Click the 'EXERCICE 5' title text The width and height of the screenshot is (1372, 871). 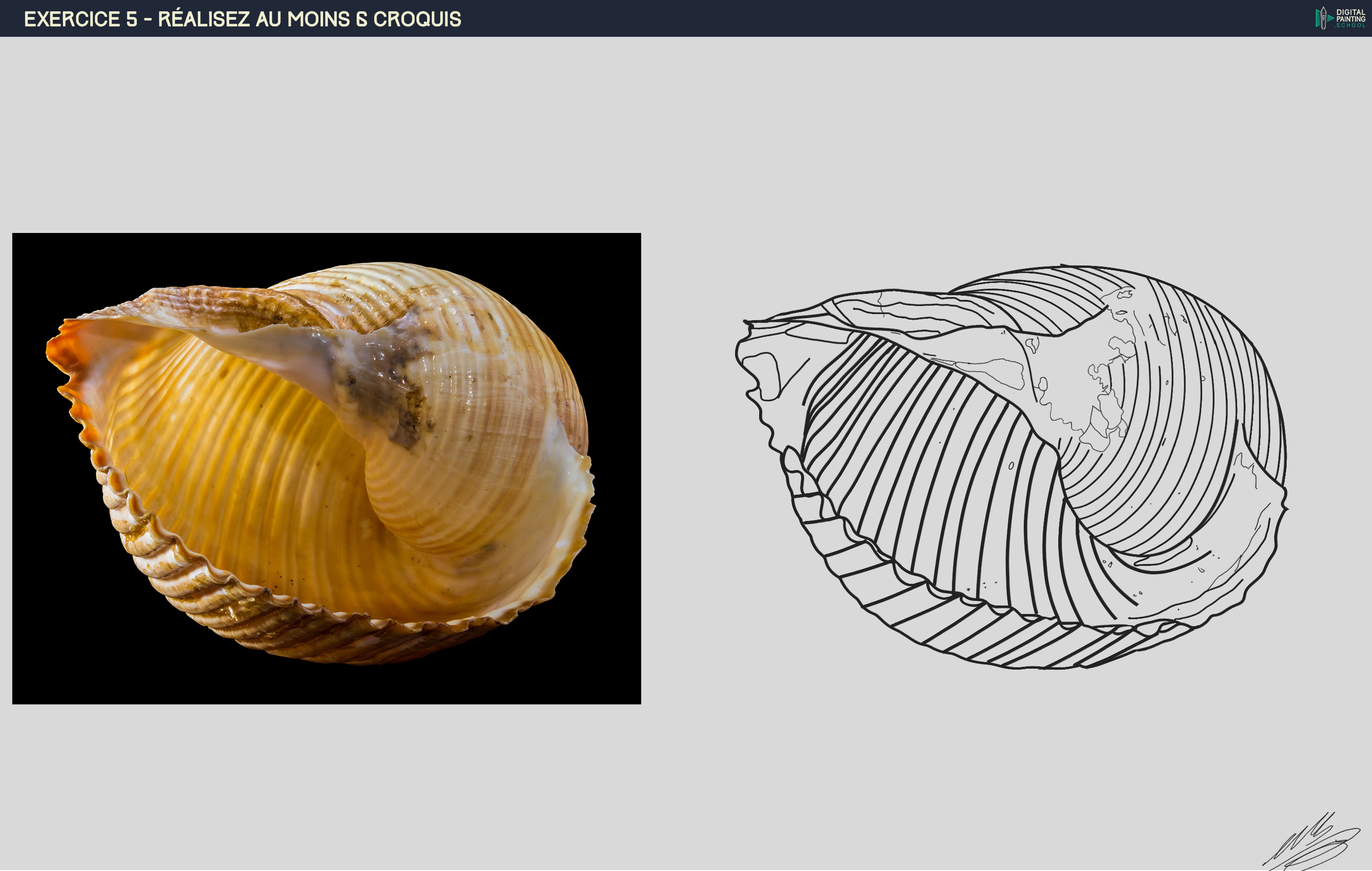coord(80,19)
